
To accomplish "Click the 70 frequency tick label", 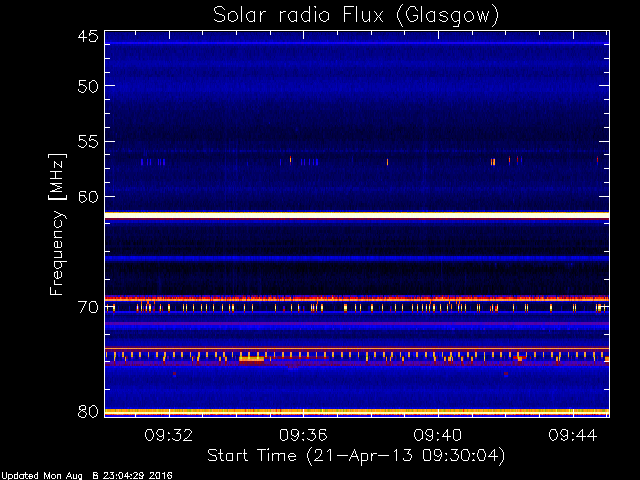I will point(88,307).
